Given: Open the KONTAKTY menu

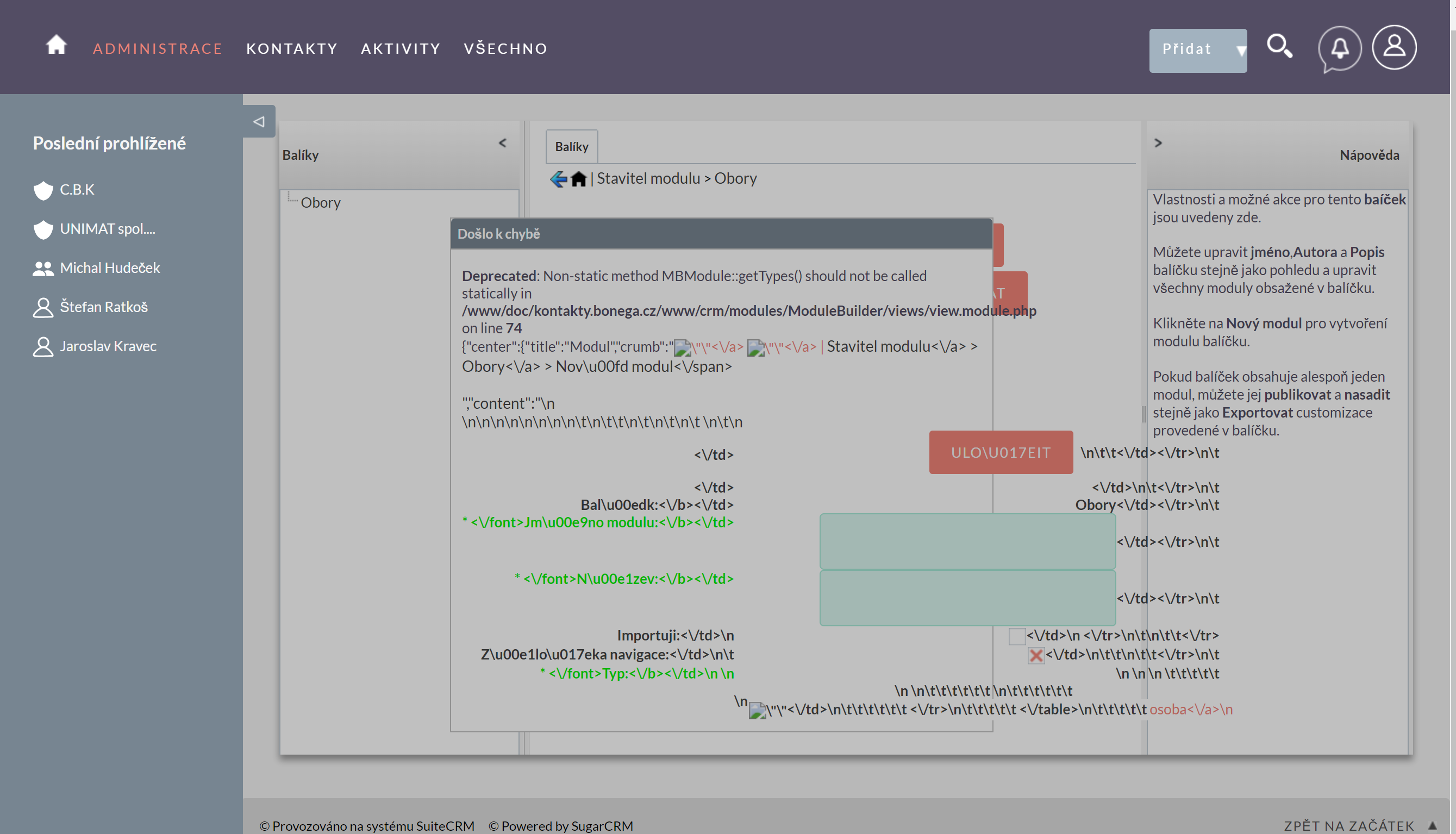Looking at the screenshot, I should pos(292,49).
